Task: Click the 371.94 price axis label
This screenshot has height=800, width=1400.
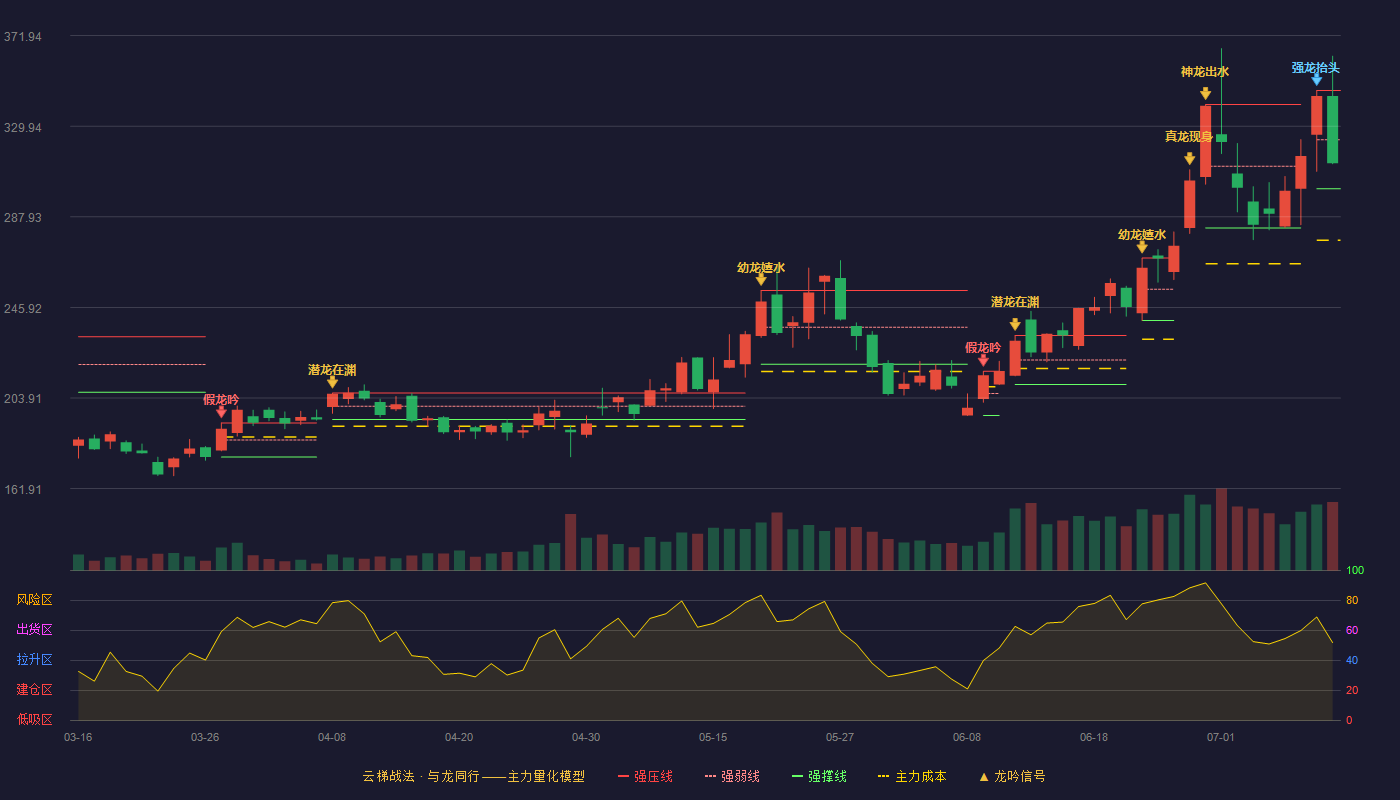Action: click(x=22, y=37)
